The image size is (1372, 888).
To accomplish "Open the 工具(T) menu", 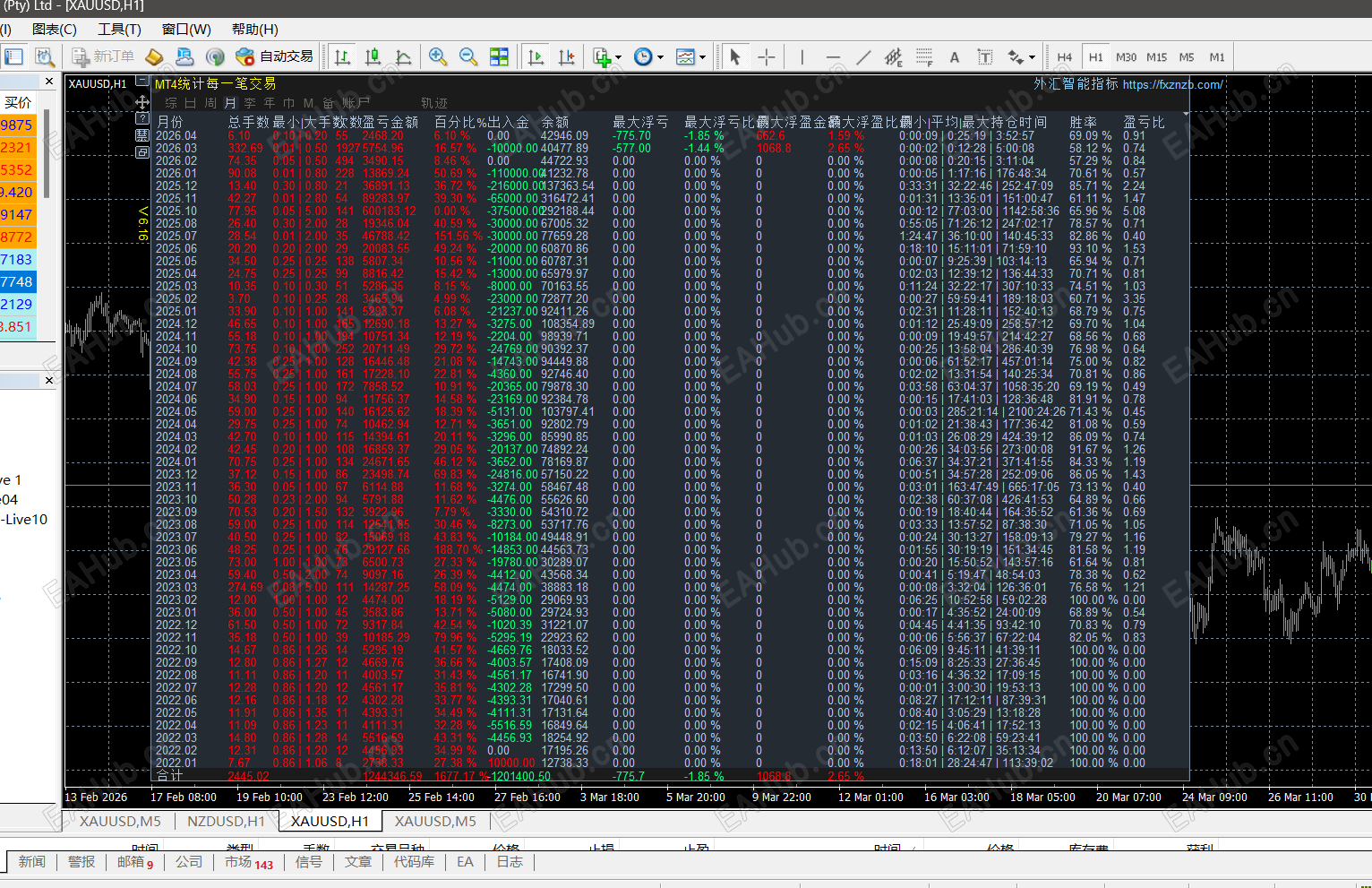I will click(119, 29).
